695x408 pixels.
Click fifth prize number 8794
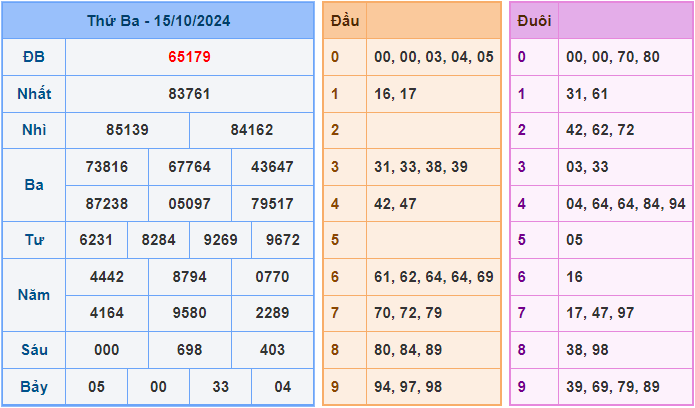[x=189, y=277]
